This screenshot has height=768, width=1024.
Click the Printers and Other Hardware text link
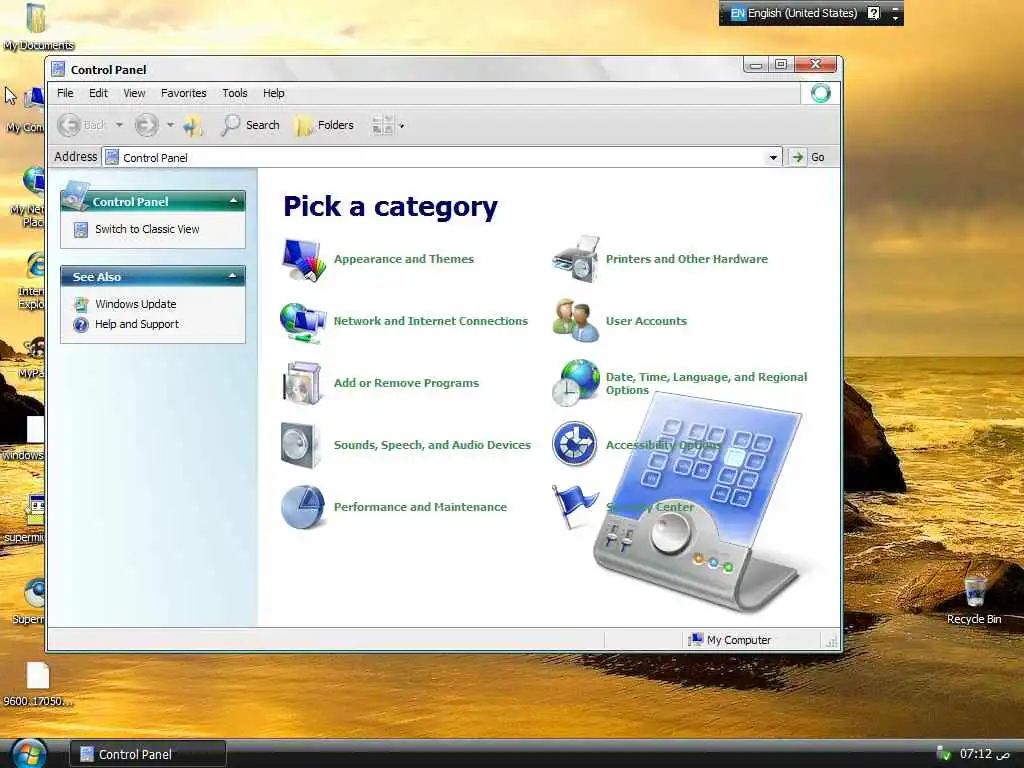[x=686, y=259]
